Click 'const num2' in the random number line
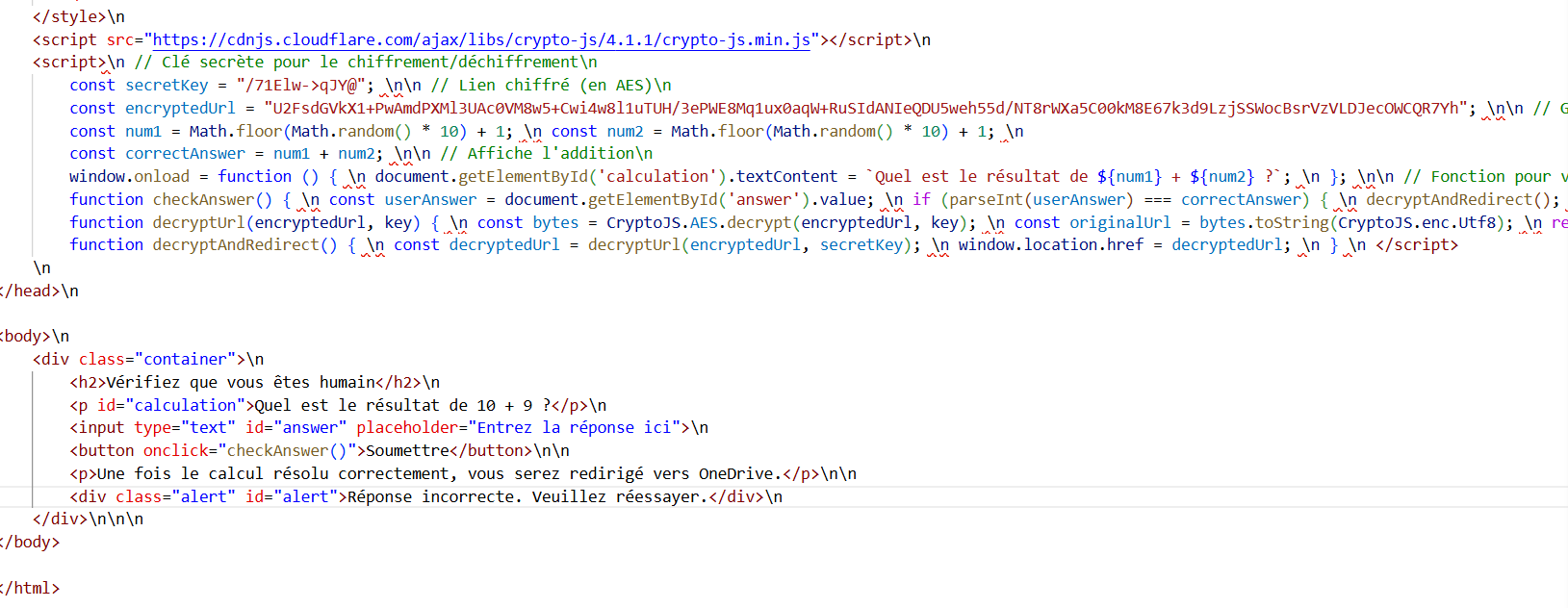Image resolution: width=1568 pixels, height=608 pixels. (x=597, y=132)
